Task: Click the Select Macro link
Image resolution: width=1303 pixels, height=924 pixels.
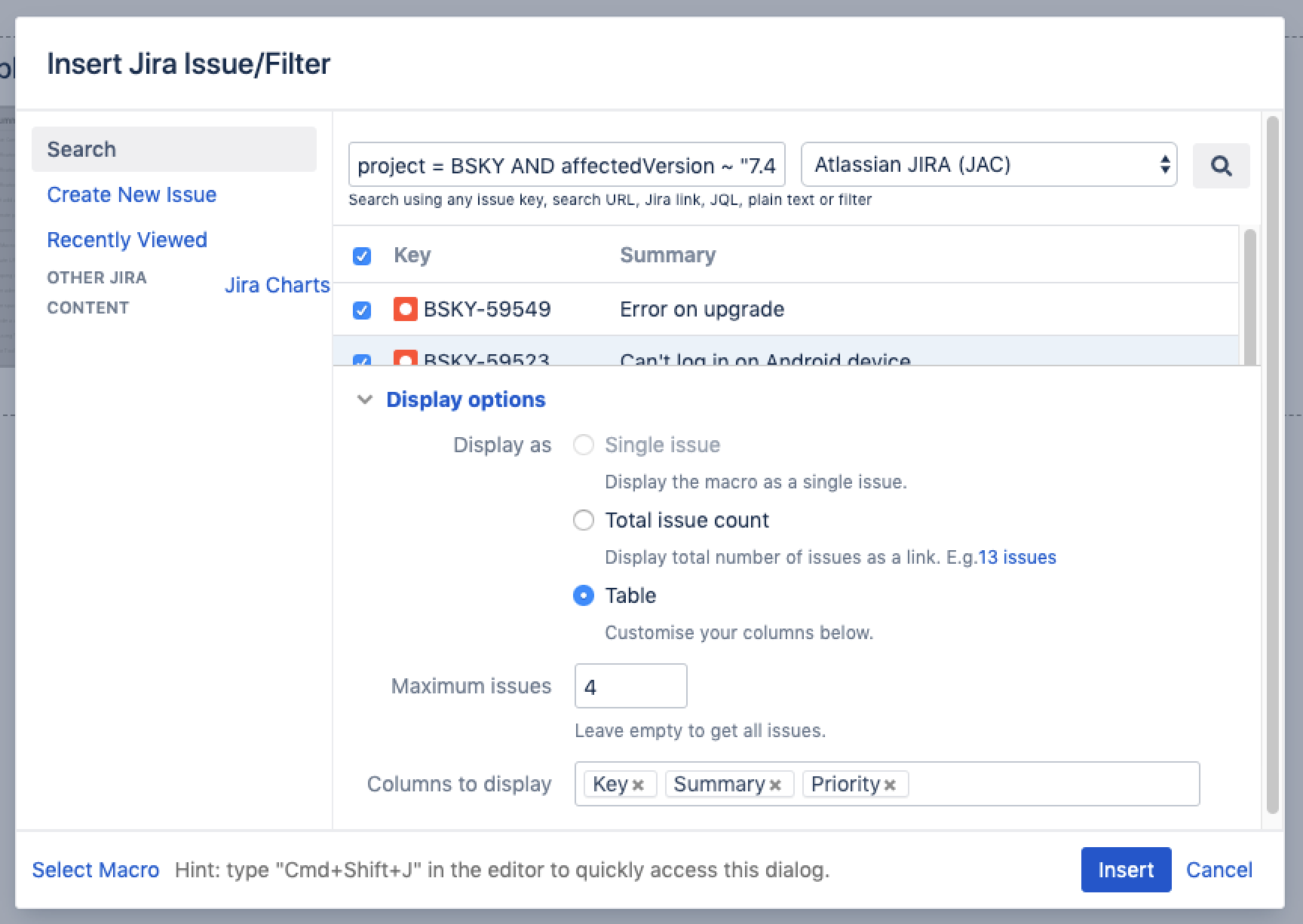Action: [95, 870]
